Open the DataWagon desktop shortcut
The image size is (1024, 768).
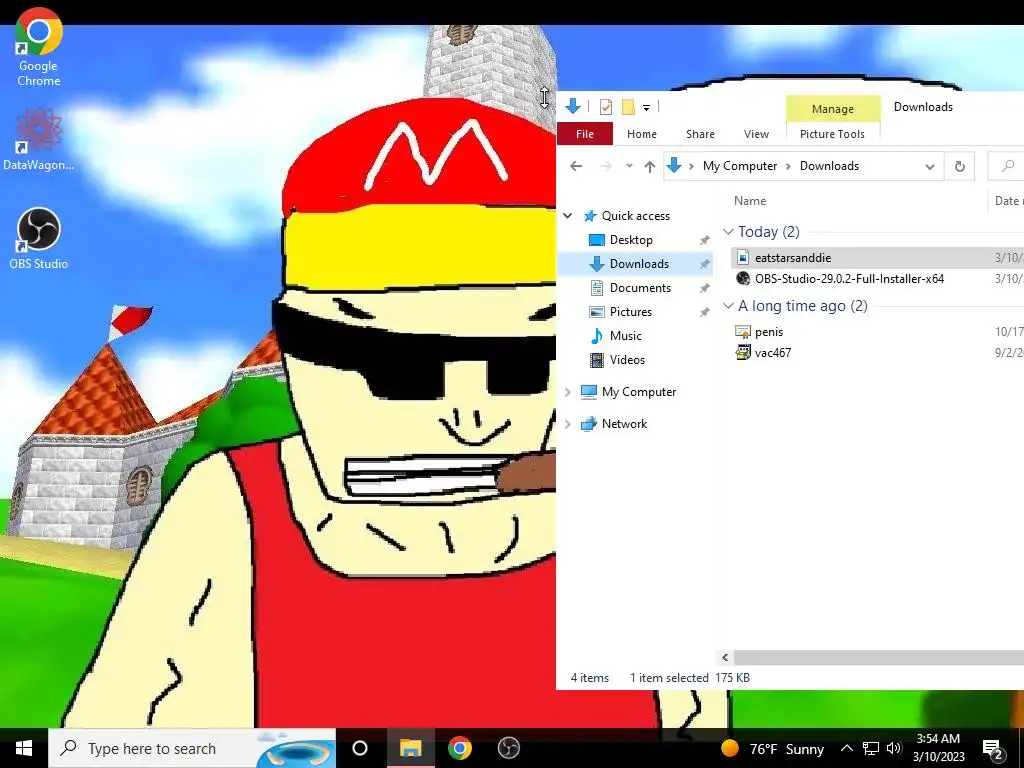[x=39, y=138]
